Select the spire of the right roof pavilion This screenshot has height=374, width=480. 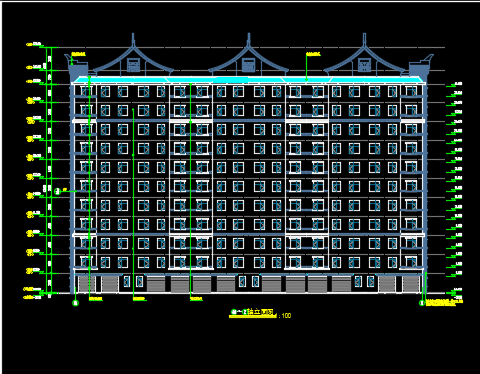[x=364, y=40]
